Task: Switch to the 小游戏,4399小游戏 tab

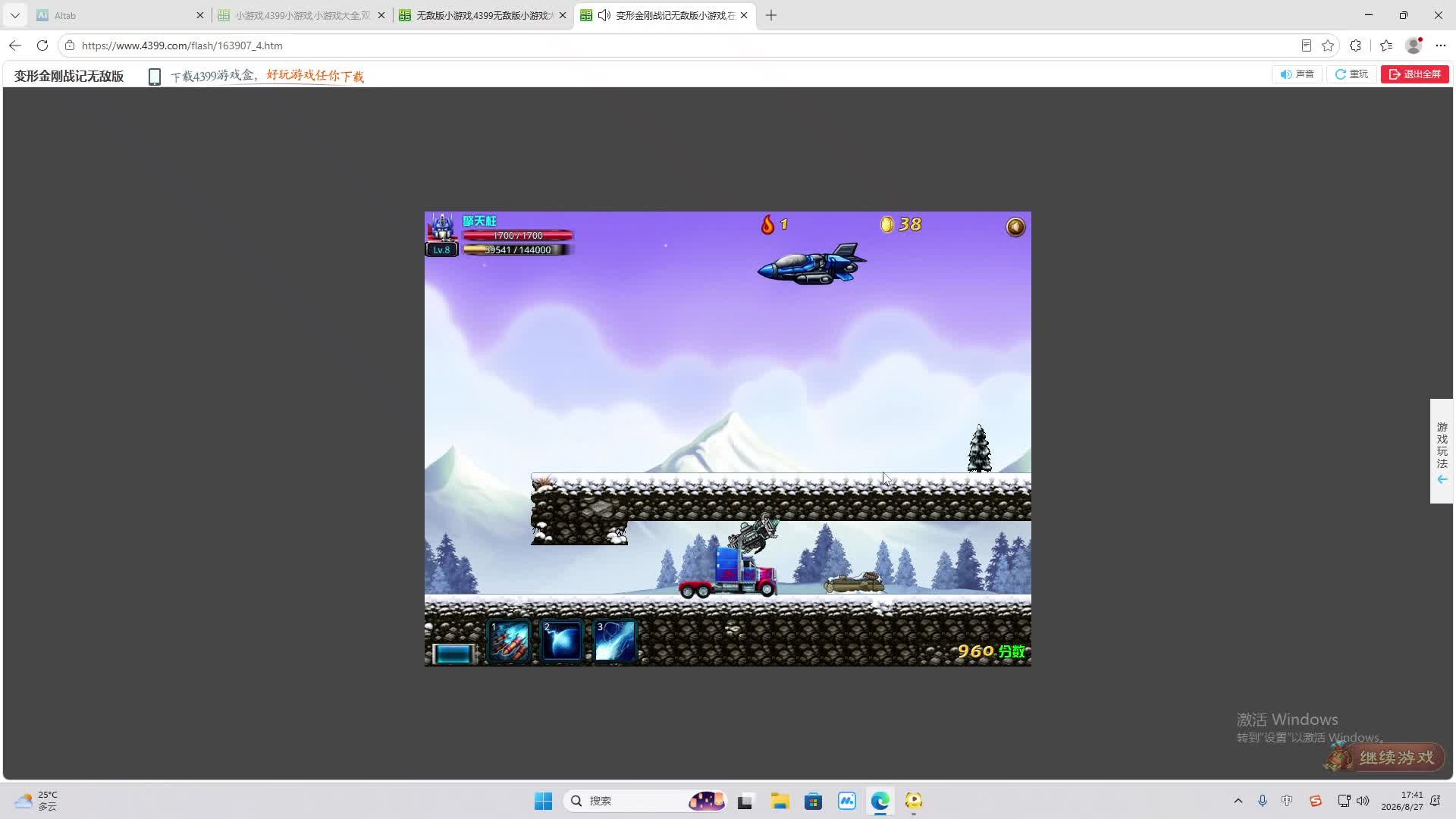Action: (x=302, y=15)
